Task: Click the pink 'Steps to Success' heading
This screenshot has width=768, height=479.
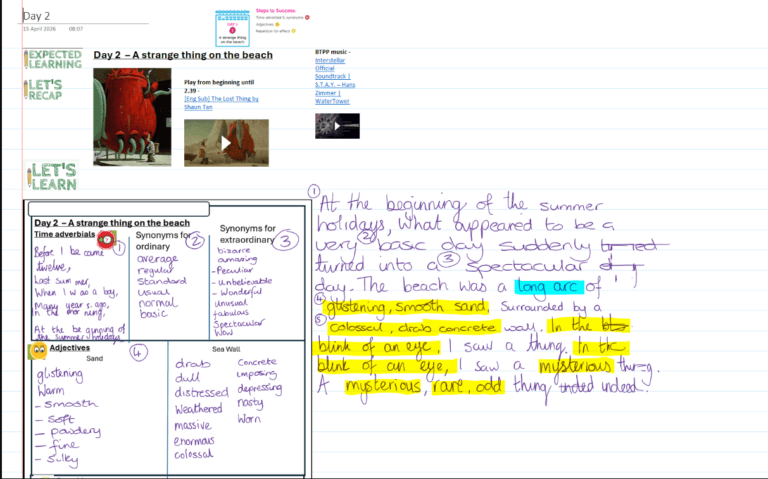Action: click(276, 11)
